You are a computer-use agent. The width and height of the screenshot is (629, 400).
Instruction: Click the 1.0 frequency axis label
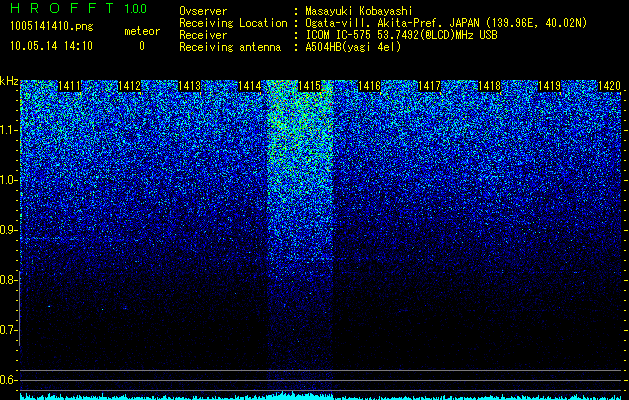[8, 180]
